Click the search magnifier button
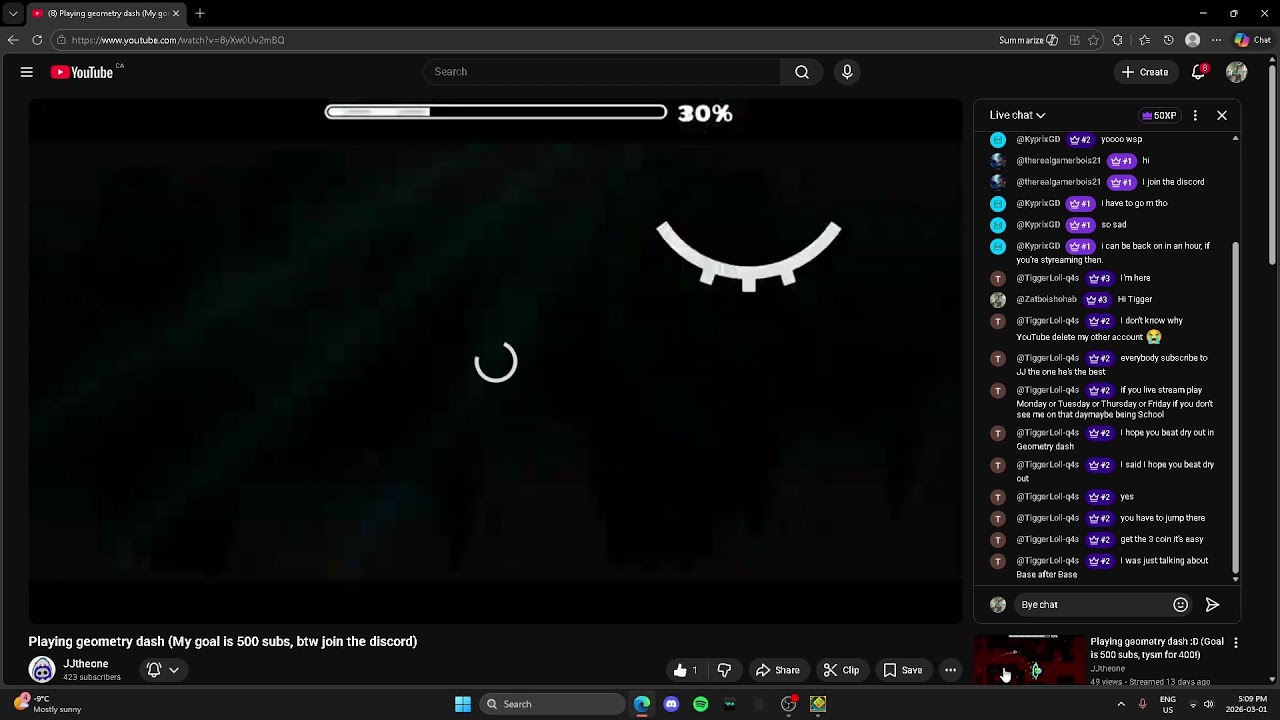The image size is (1280, 720). [802, 72]
